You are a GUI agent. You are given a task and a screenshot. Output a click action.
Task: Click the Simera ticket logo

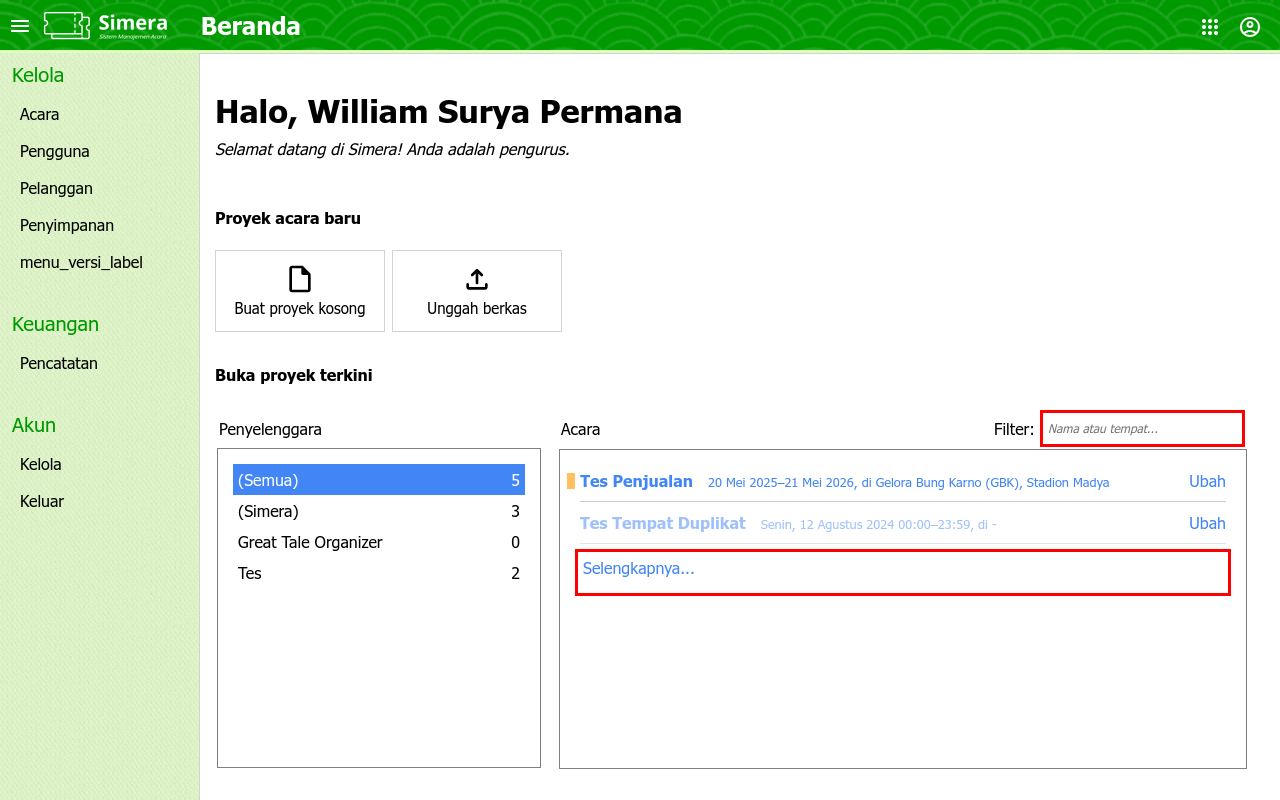(x=67, y=26)
